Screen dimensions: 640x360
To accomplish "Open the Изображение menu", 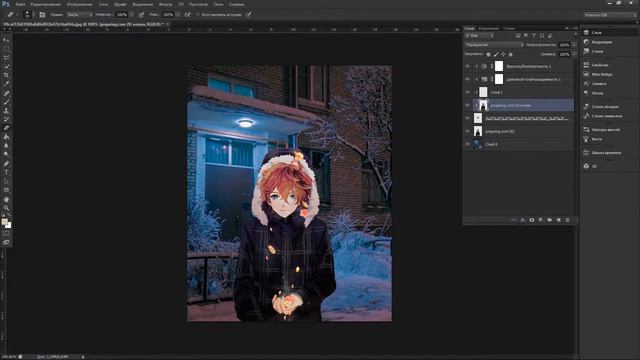I will coord(79,4).
